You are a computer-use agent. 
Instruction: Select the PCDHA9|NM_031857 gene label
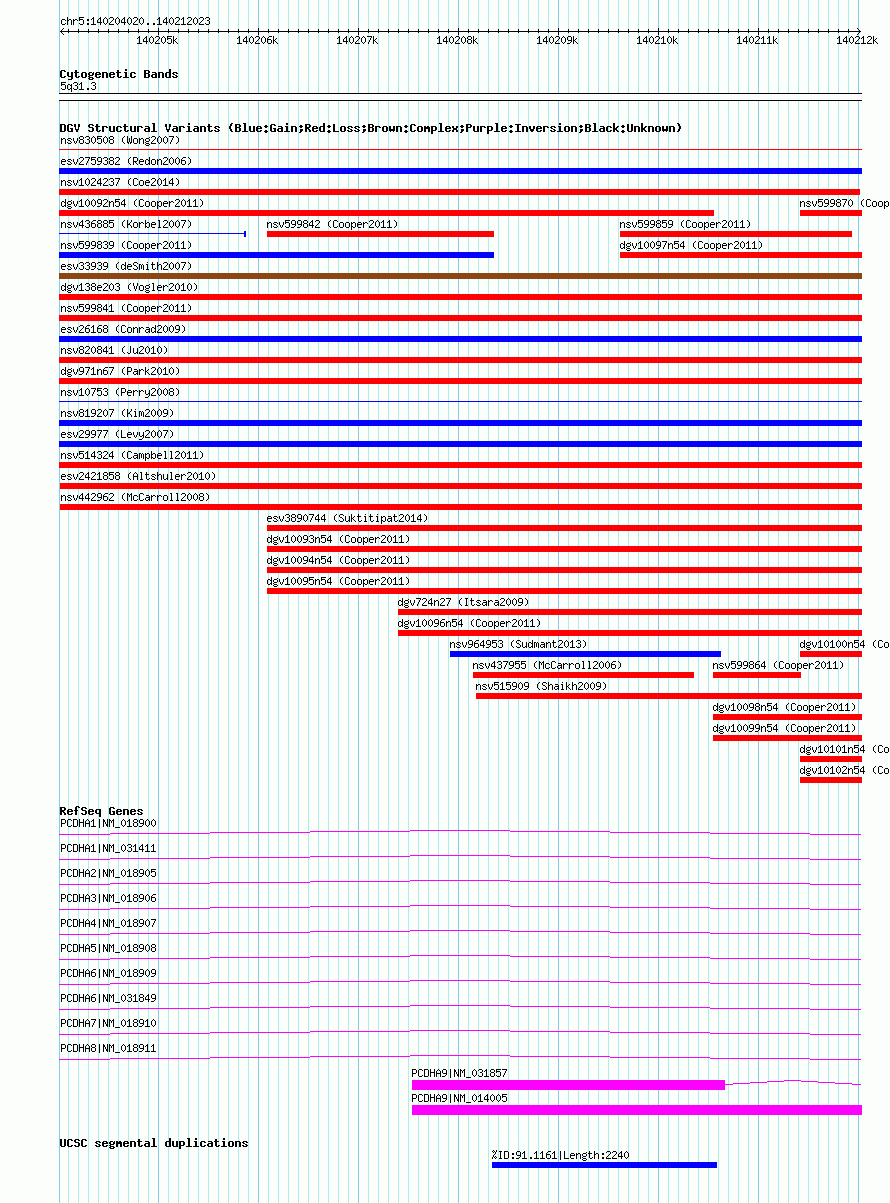pos(460,1073)
